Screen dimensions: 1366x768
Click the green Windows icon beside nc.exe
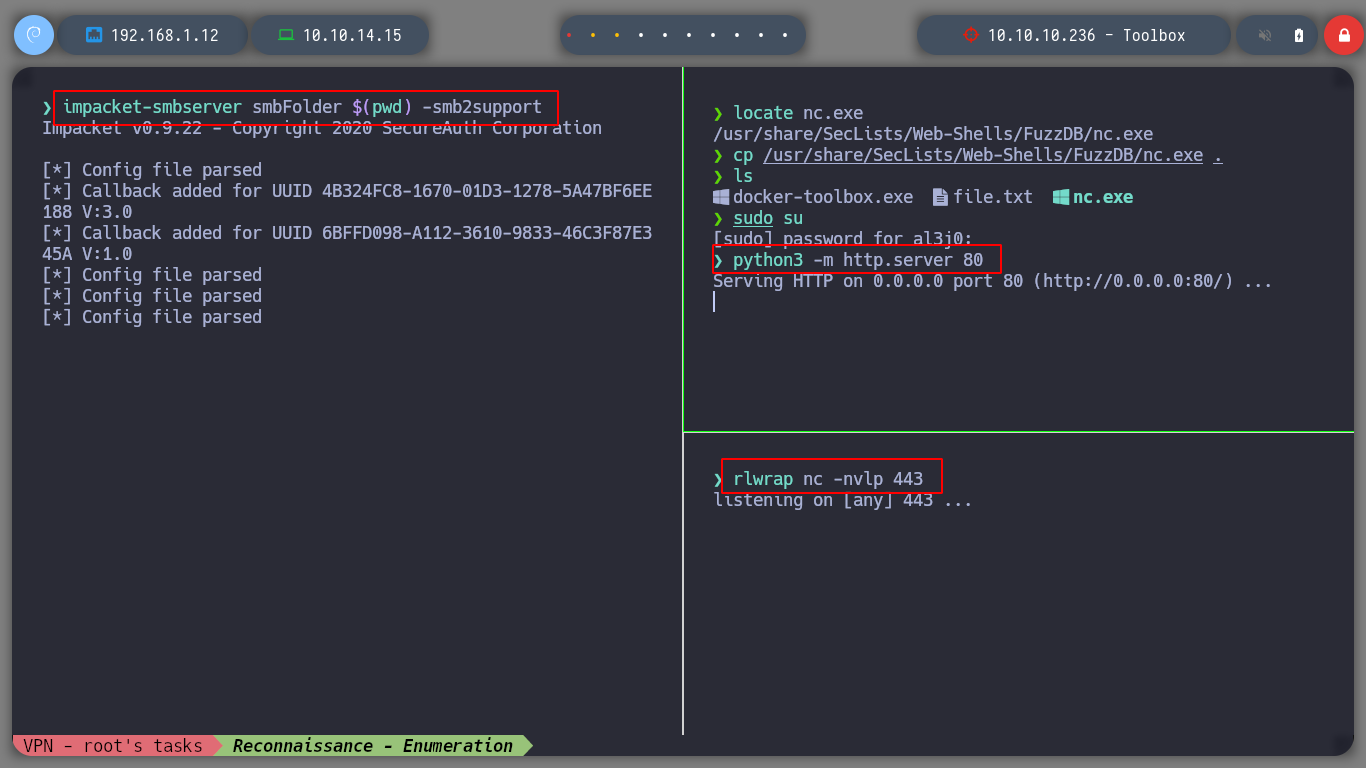pos(1061,197)
